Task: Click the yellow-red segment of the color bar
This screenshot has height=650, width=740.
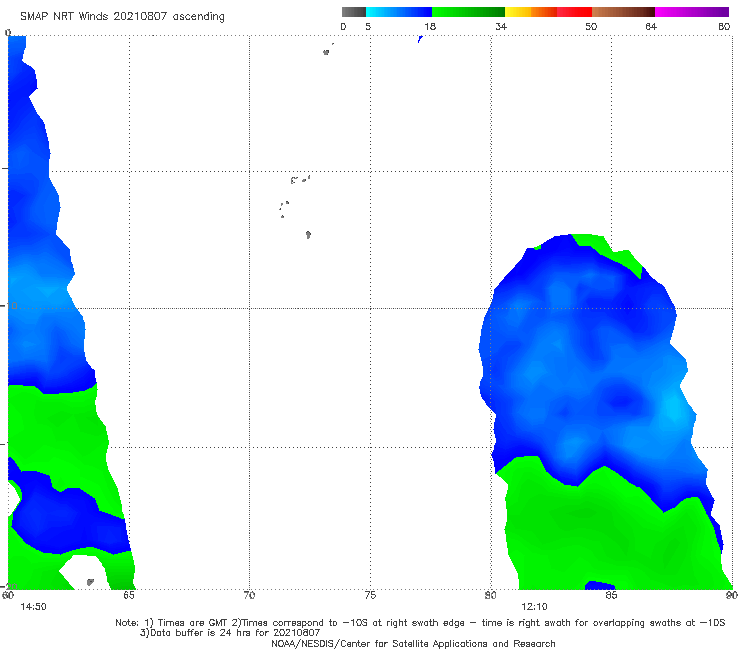Action: pos(548,12)
